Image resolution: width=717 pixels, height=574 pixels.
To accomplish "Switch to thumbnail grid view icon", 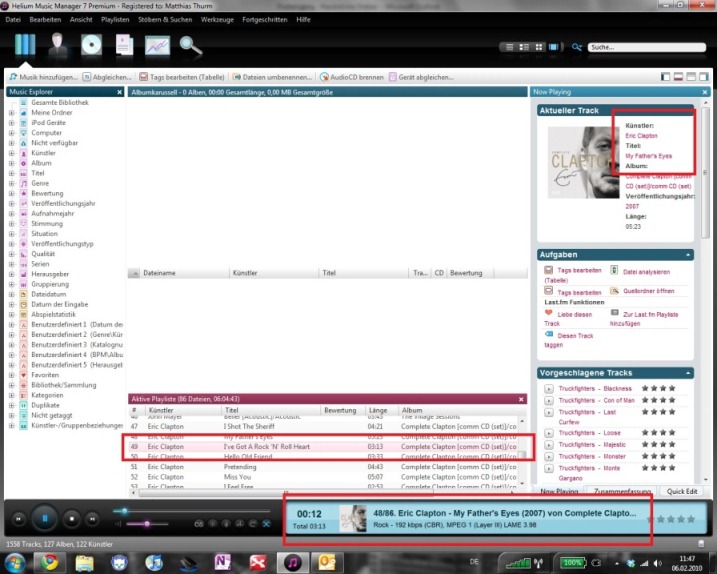I will (x=539, y=47).
